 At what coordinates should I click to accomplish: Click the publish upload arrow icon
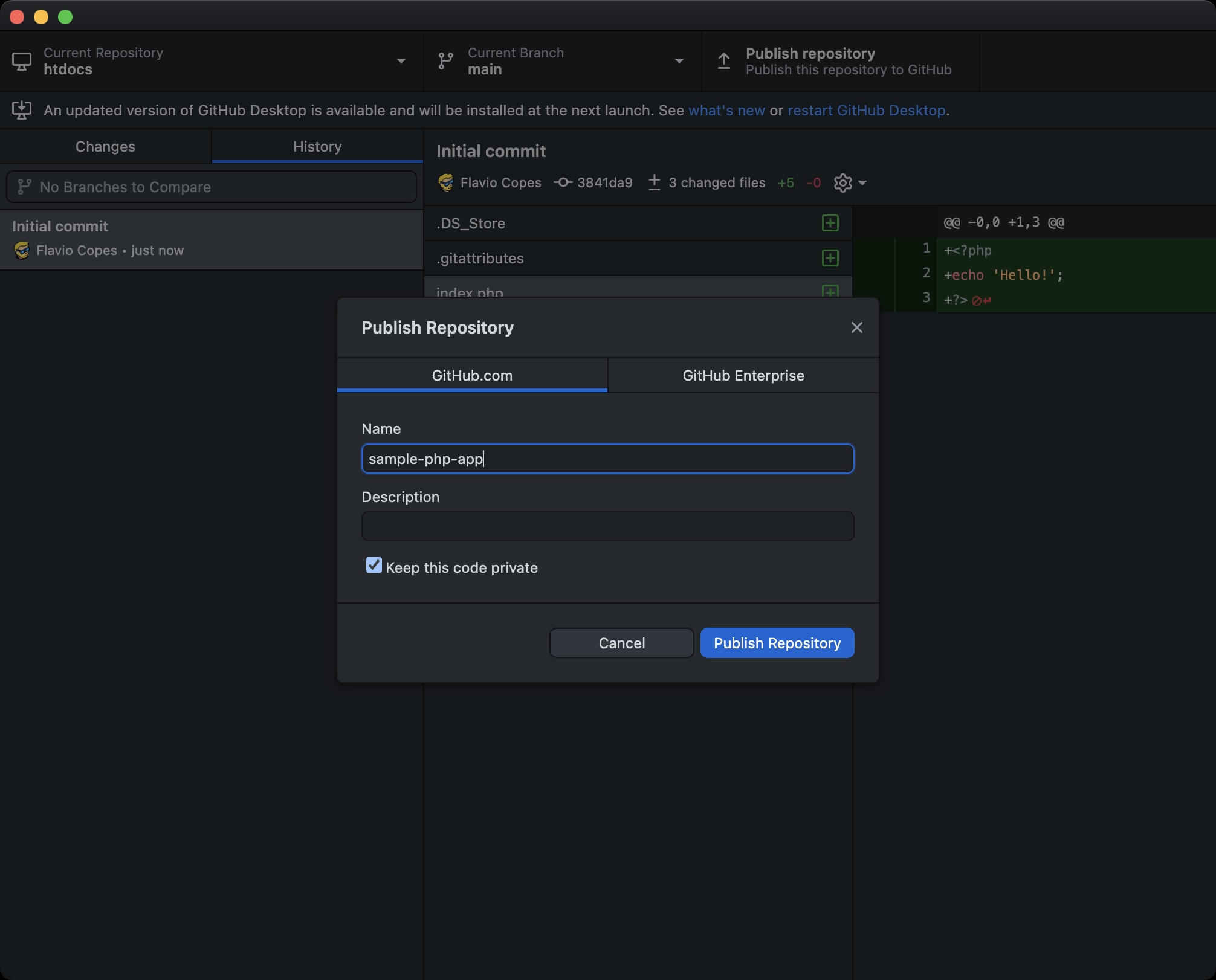(x=723, y=61)
